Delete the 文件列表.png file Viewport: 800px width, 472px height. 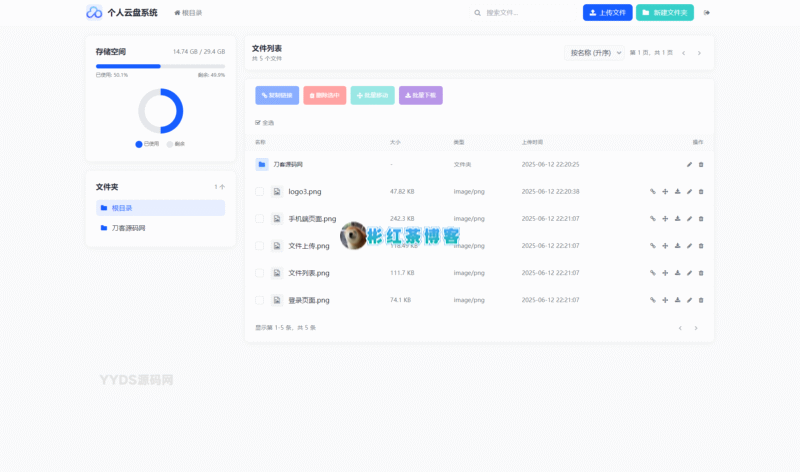(x=701, y=272)
